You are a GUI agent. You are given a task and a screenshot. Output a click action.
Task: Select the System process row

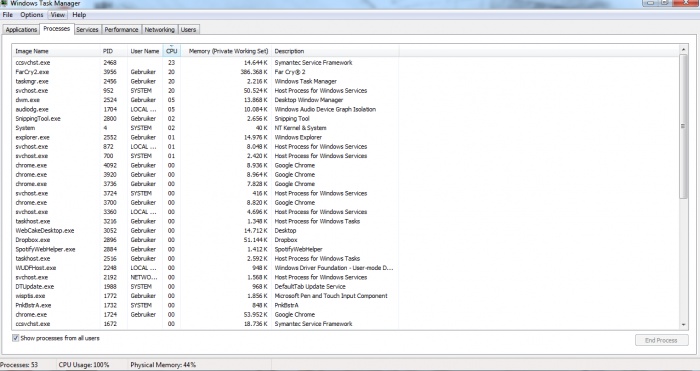click(205, 128)
